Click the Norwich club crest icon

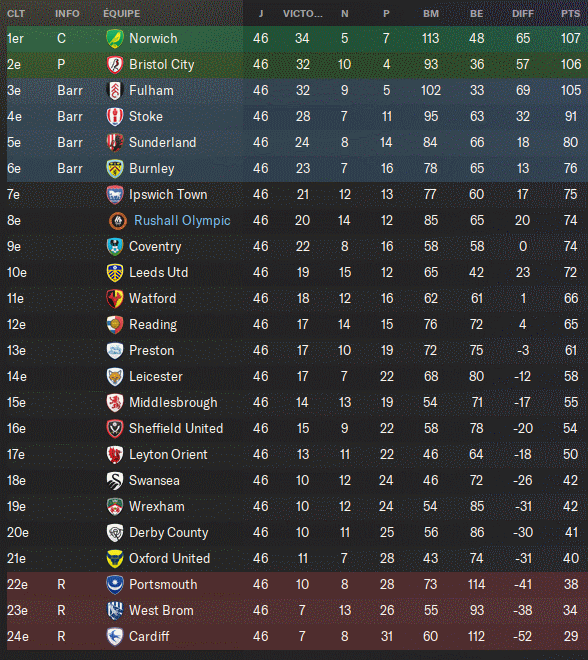pos(114,38)
